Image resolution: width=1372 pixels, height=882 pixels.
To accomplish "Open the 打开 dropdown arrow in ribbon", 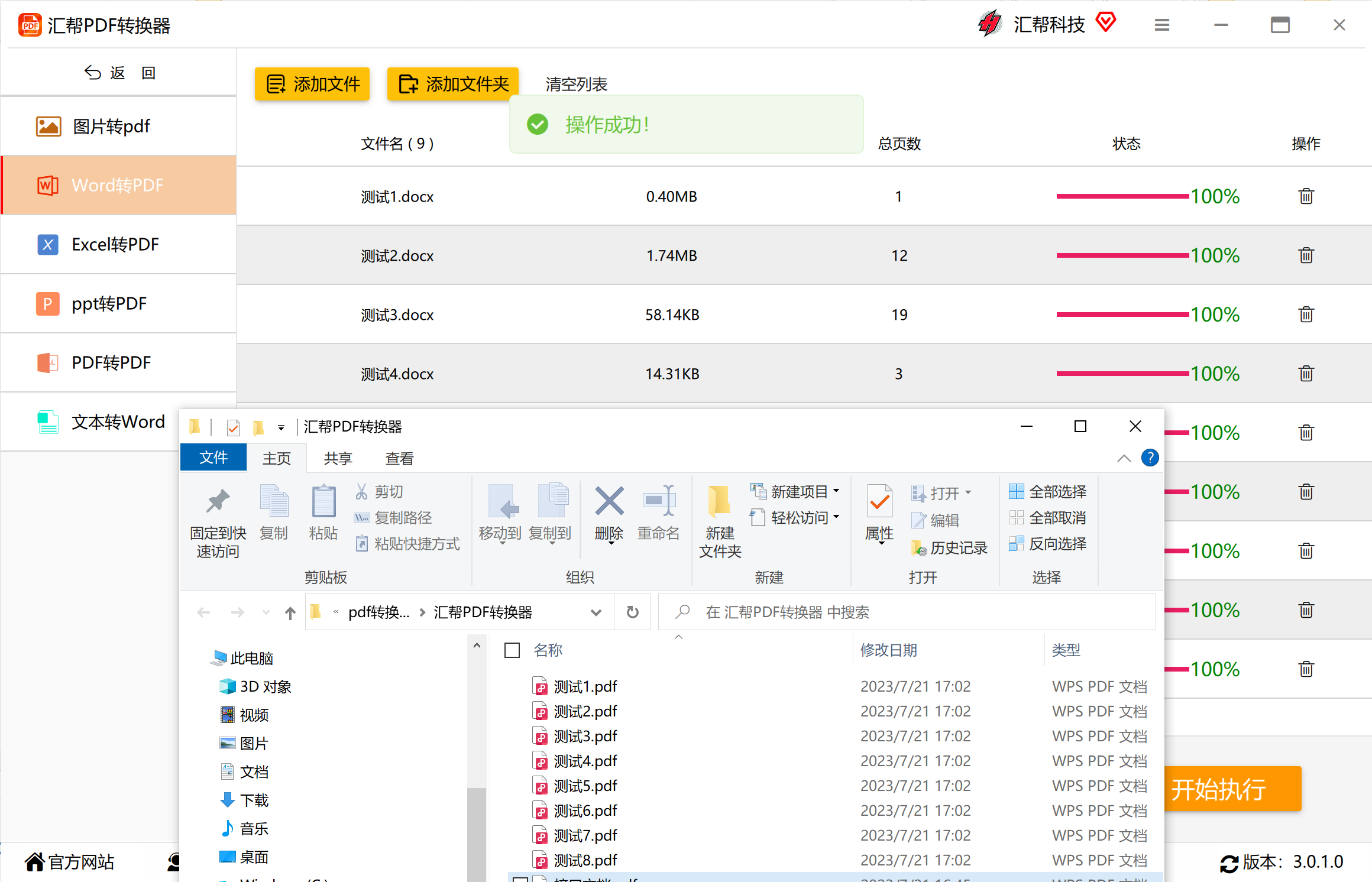I will [x=967, y=492].
